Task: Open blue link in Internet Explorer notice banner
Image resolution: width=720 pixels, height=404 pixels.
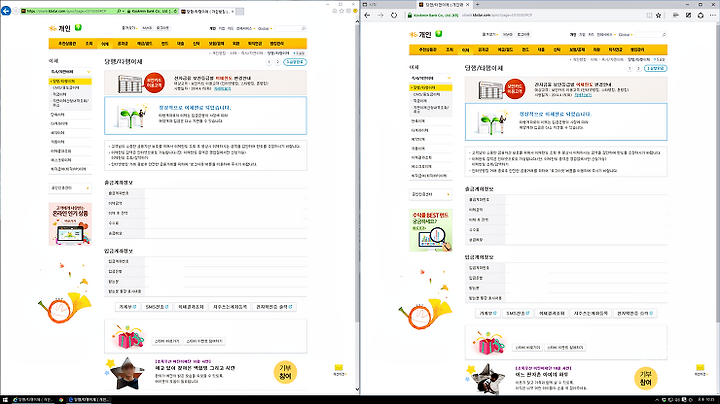Action: tap(223, 89)
